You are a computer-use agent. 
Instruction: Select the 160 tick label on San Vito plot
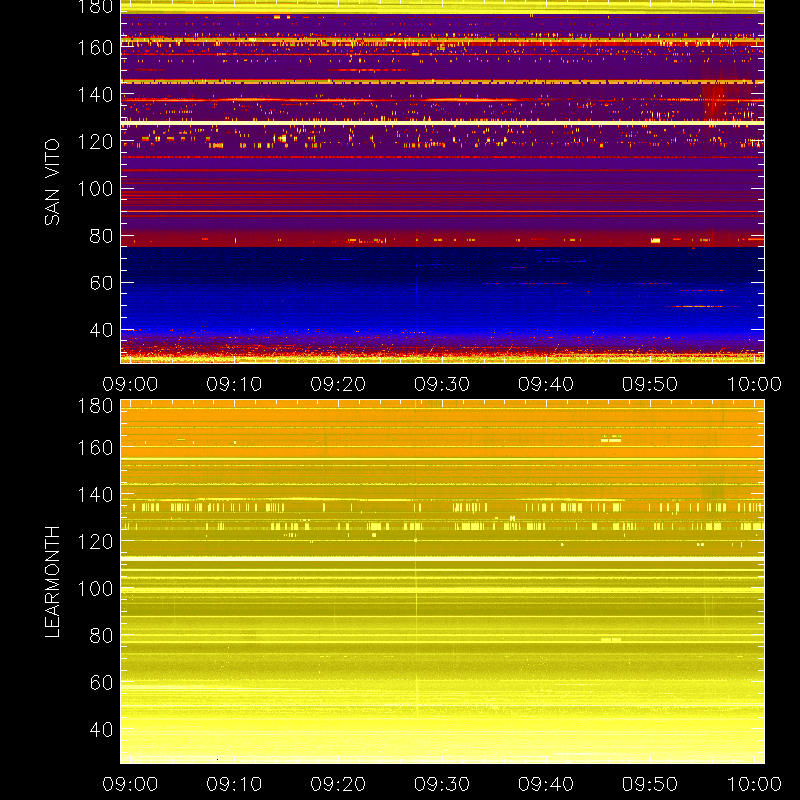coord(95,48)
